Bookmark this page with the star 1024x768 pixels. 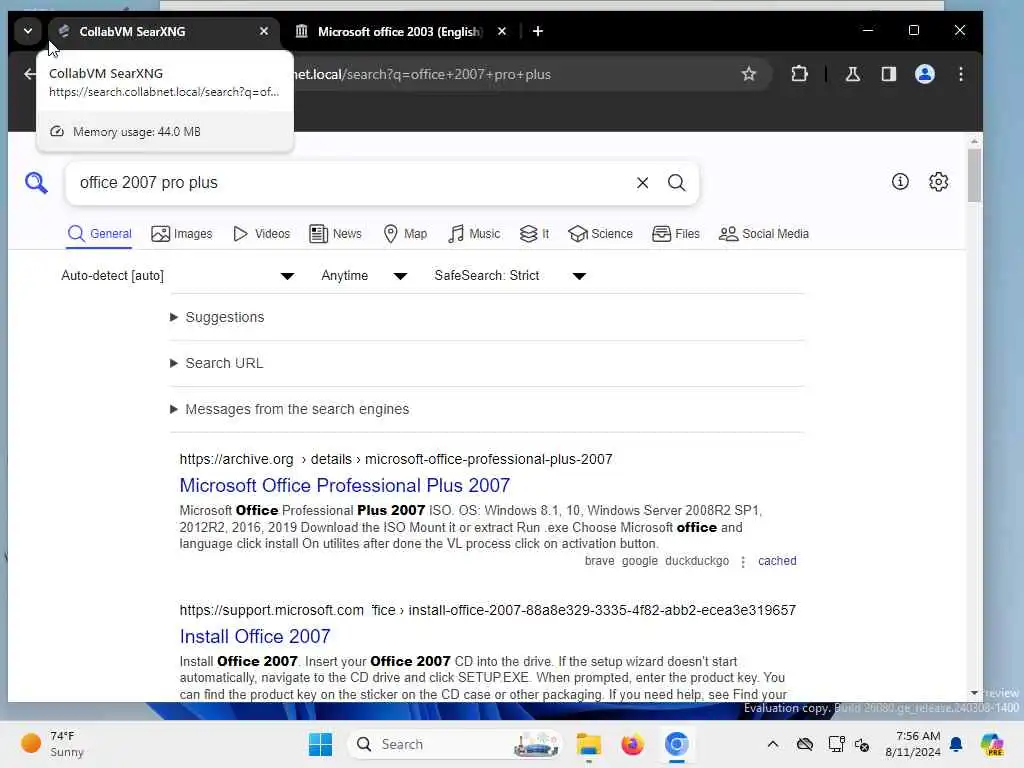pyautogui.click(x=749, y=74)
